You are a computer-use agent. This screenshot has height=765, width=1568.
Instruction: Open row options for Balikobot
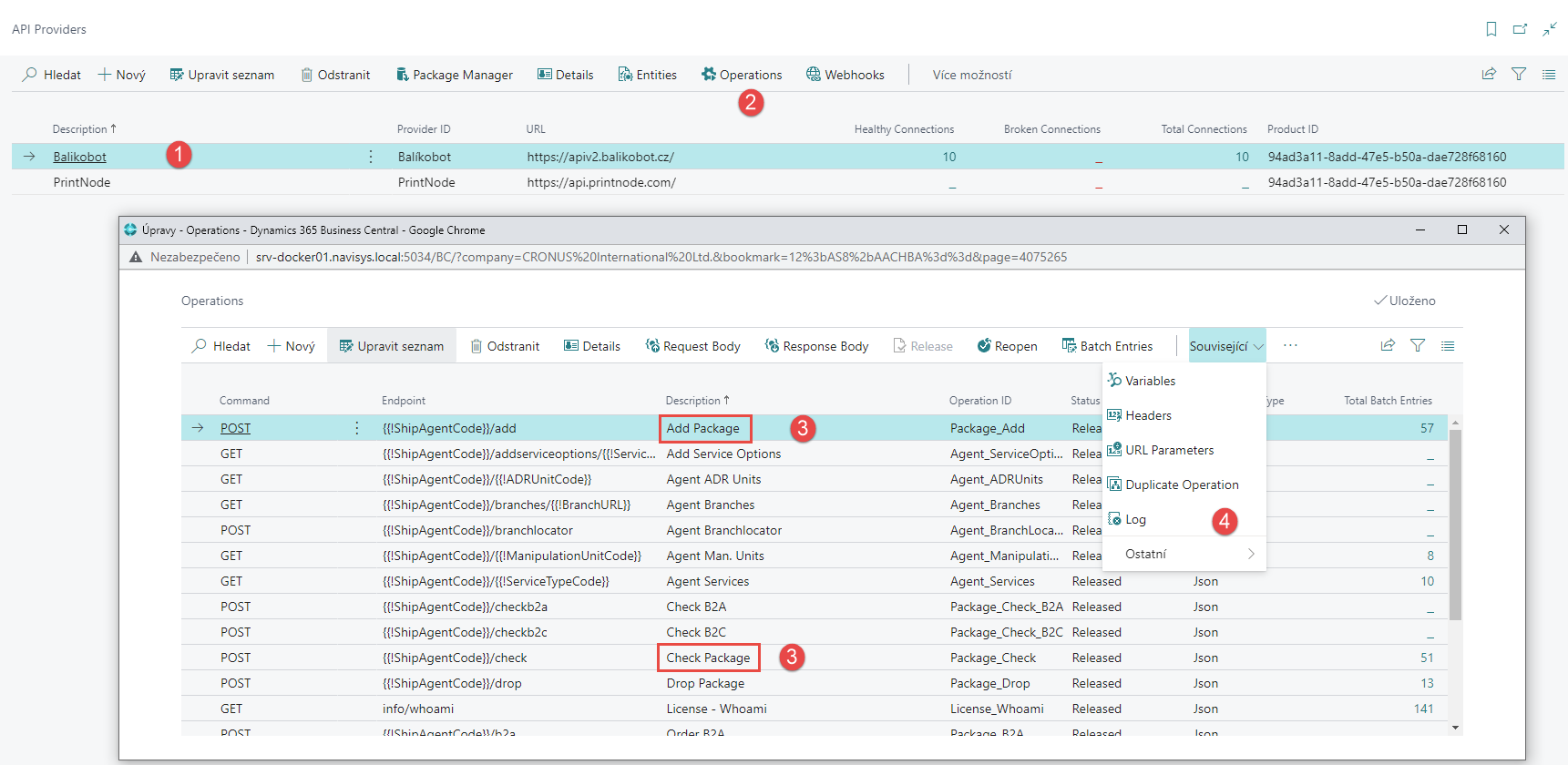click(371, 157)
